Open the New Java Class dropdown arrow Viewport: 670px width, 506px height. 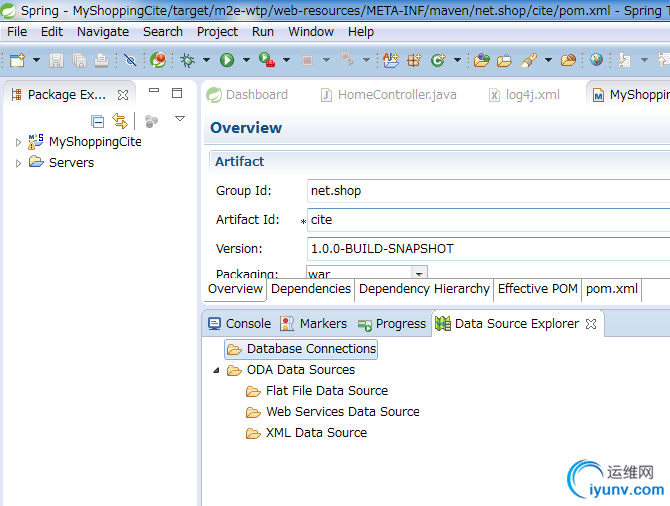pyautogui.click(x=457, y=60)
